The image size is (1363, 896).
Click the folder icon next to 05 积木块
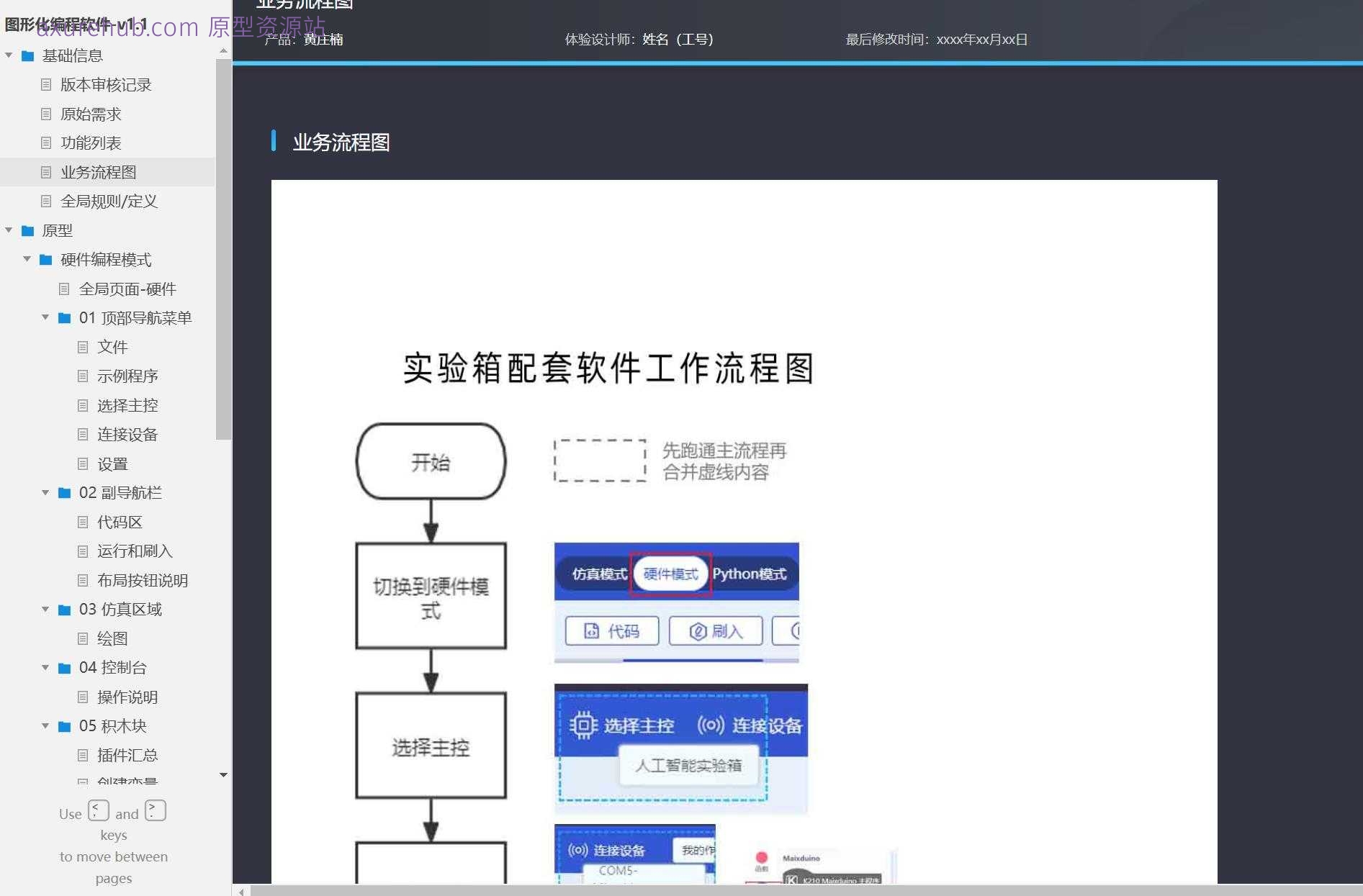(x=63, y=725)
